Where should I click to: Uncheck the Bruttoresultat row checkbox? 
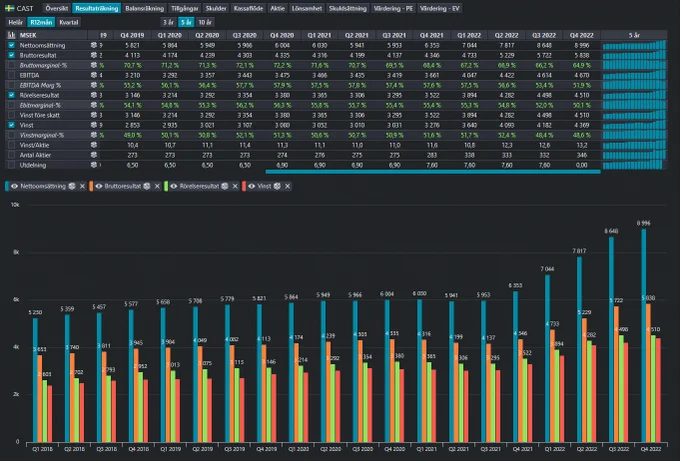tap(12, 55)
